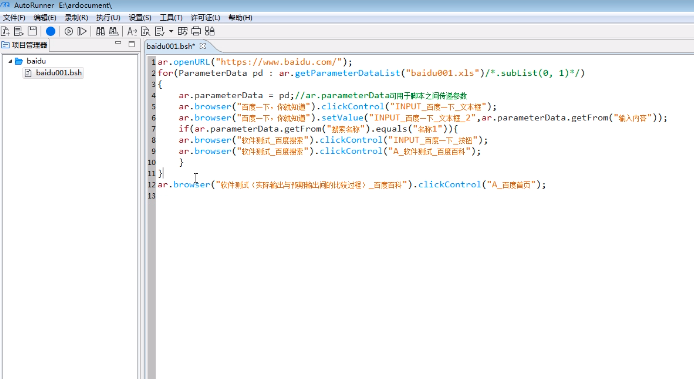This screenshot has height=379, width=694.
Task: Select baidu001.bsh in project tree
Action: [54, 73]
